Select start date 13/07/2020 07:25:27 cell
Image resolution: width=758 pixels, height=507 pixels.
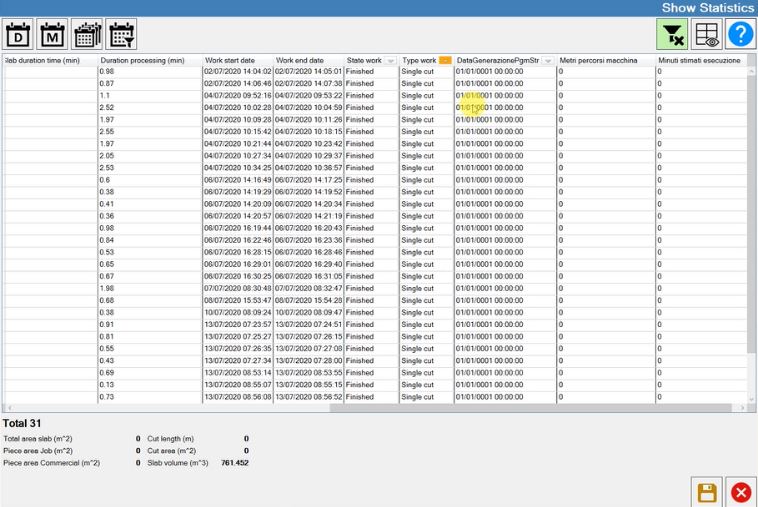click(238, 337)
